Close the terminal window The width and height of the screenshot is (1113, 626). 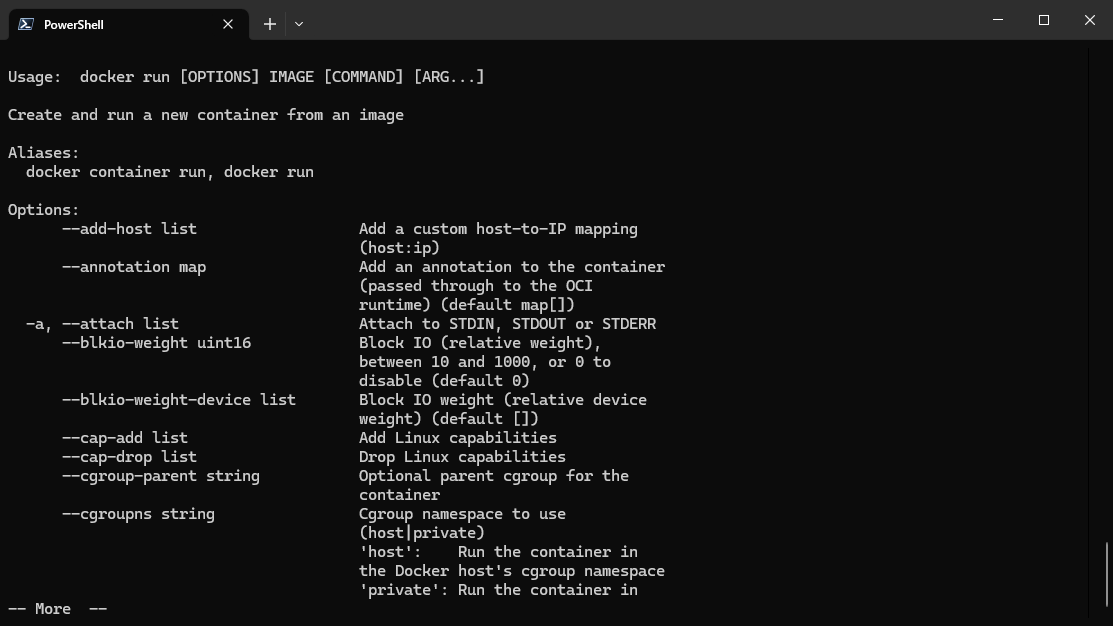click(1090, 20)
